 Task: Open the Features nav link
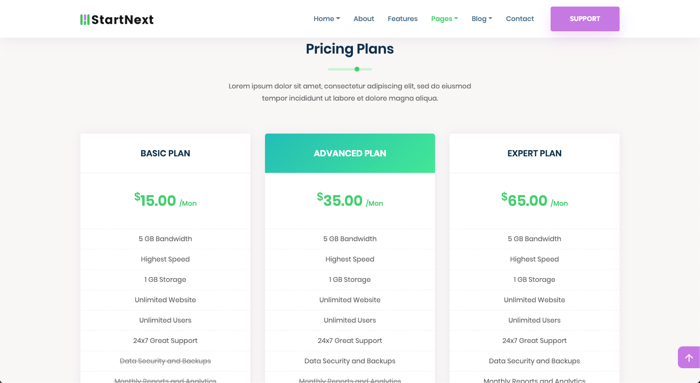tap(402, 19)
